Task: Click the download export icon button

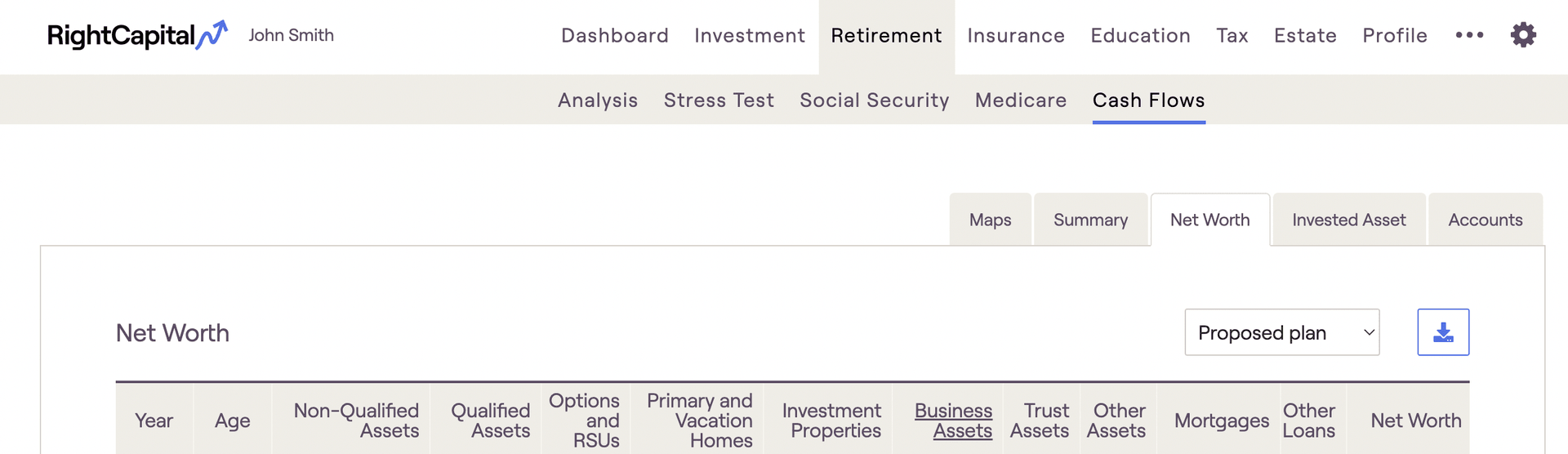Action: [1443, 332]
